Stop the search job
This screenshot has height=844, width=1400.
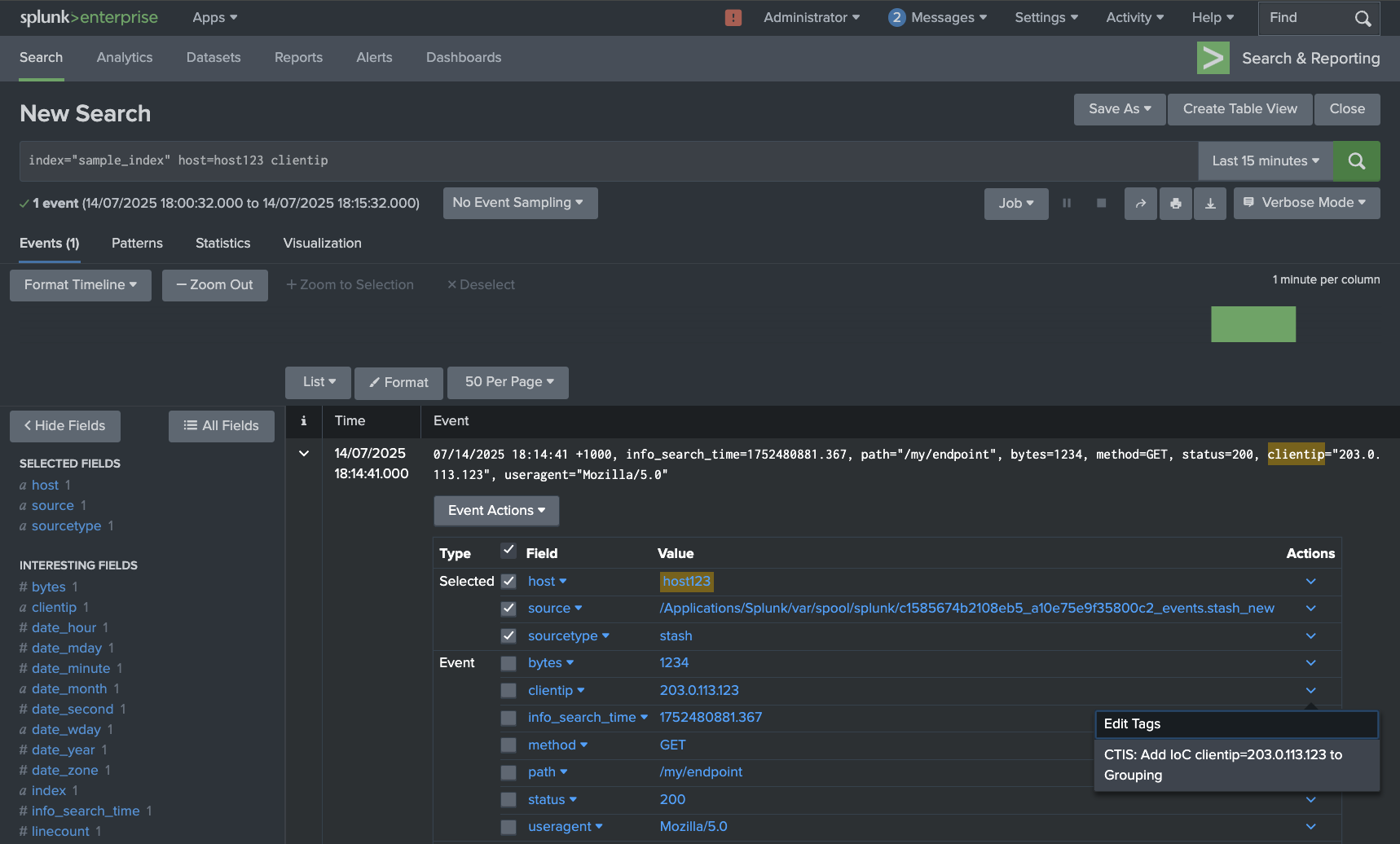(x=1101, y=204)
